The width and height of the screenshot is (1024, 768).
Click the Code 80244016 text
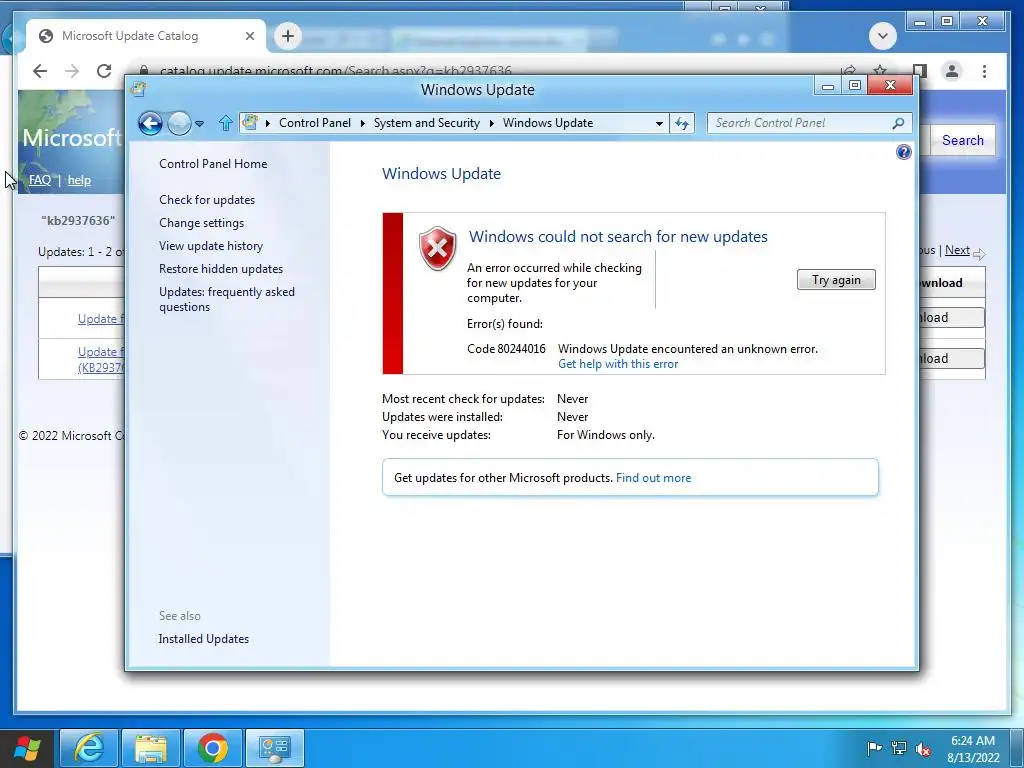click(506, 349)
